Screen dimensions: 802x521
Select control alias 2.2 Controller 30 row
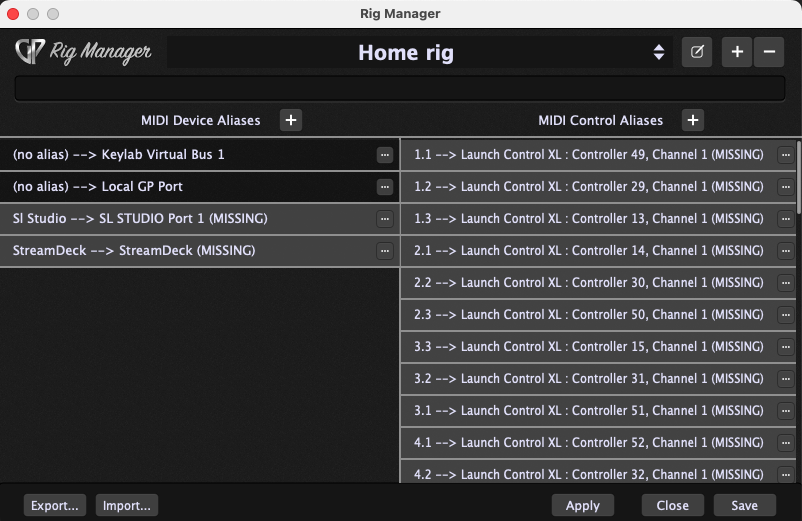tap(598, 283)
